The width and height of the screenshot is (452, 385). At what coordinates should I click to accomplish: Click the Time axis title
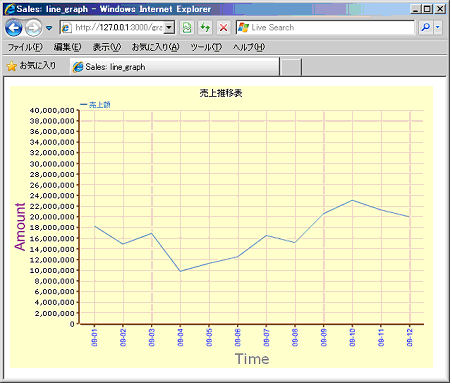(252, 359)
